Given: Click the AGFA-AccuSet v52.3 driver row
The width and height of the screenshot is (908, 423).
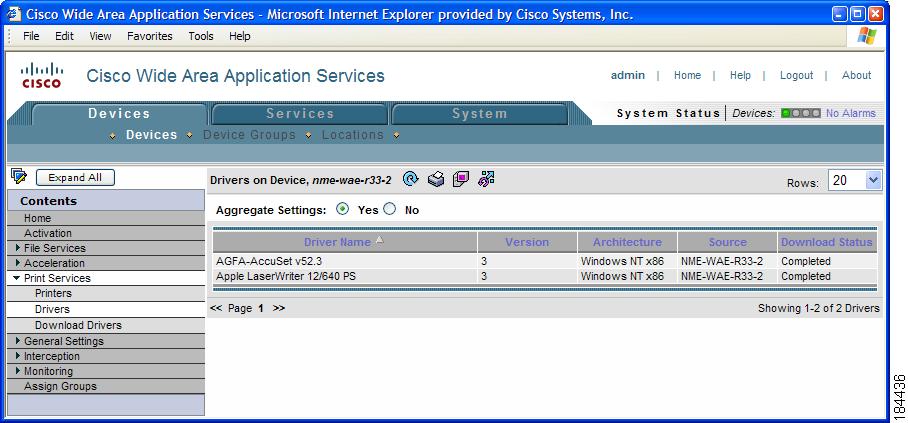Looking at the screenshot, I should click(x=545, y=261).
